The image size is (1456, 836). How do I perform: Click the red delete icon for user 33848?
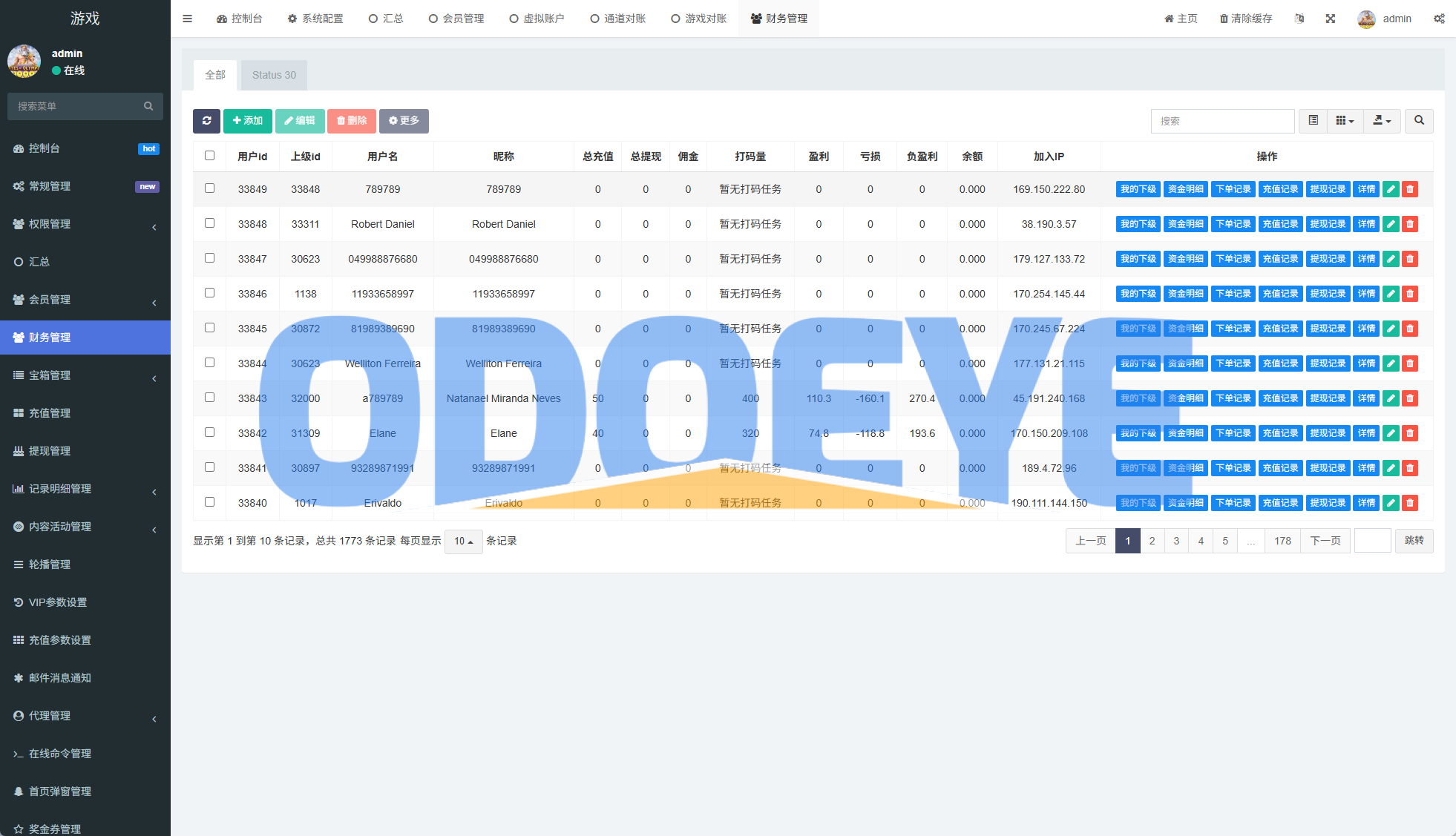1410,224
